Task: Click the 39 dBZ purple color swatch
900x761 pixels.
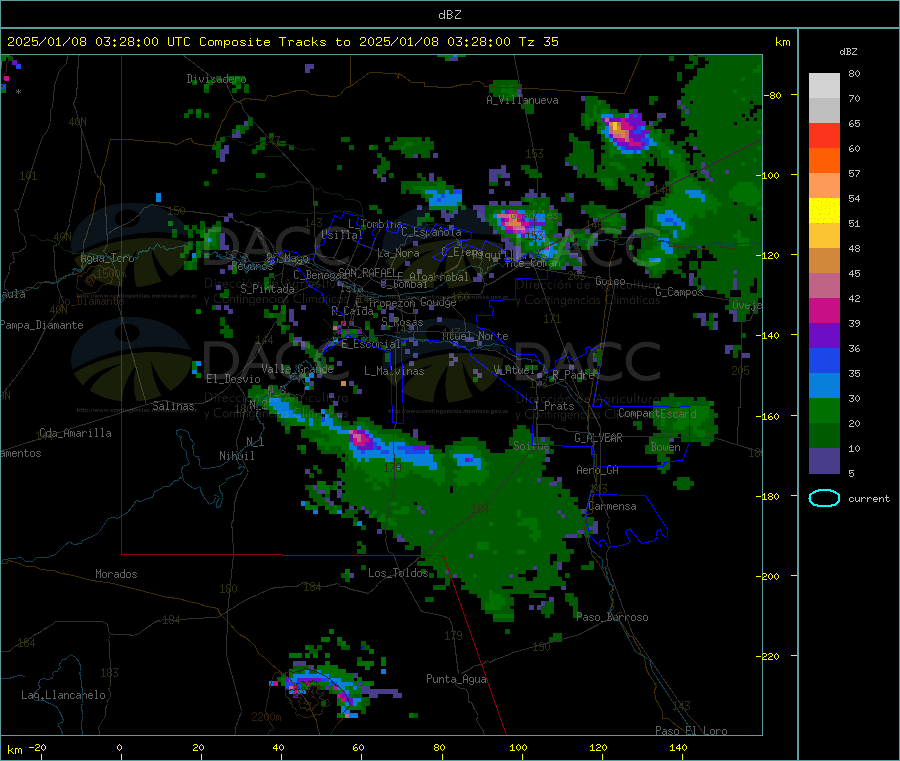Action: pyautogui.click(x=824, y=336)
